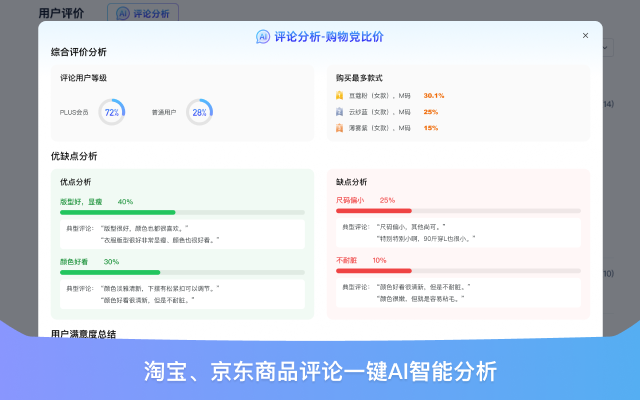
Task: Click the green 30% value
Action: coord(111,262)
